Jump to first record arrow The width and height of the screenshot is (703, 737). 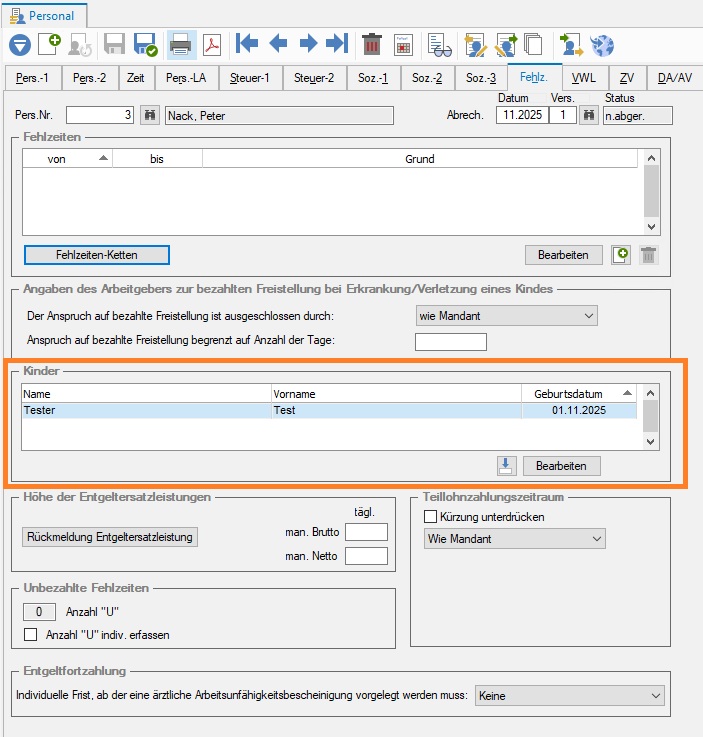point(247,44)
